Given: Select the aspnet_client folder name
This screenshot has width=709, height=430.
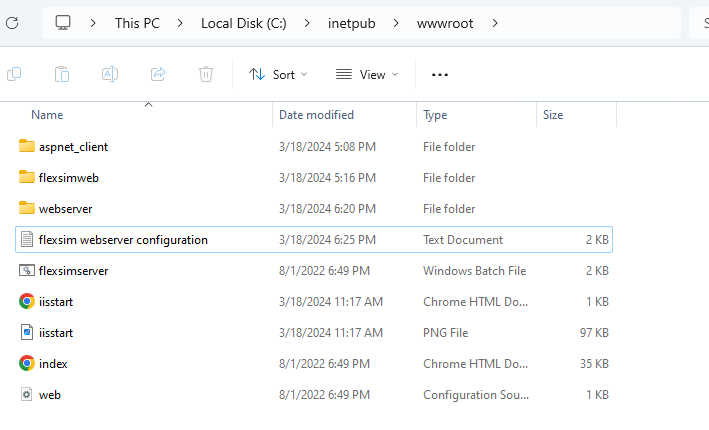Looking at the screenshot, I should 73,147.
